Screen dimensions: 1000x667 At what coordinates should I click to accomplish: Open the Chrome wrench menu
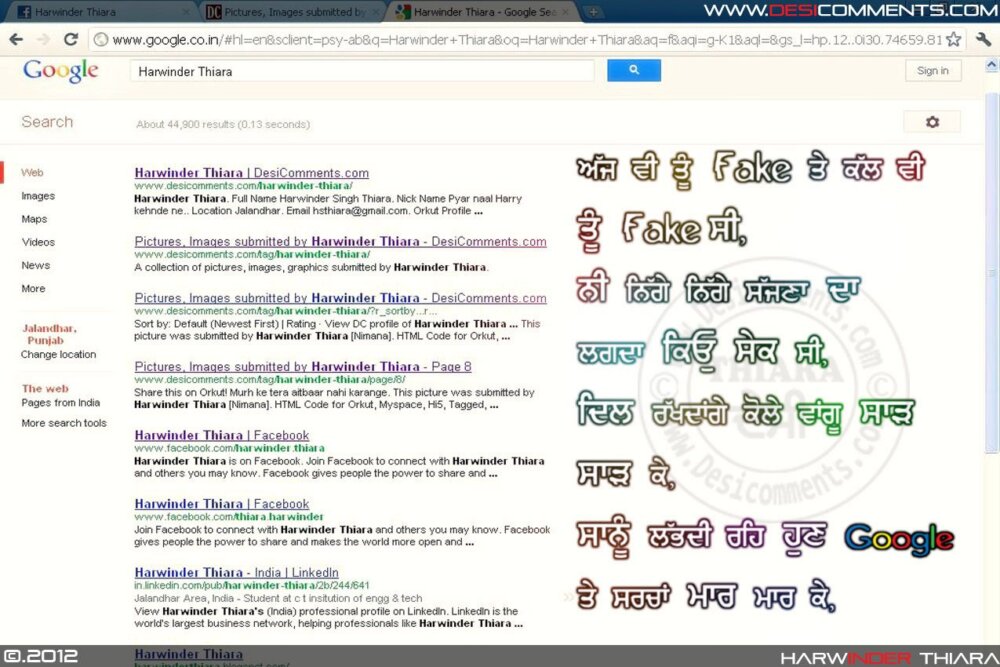pos(983,40)
